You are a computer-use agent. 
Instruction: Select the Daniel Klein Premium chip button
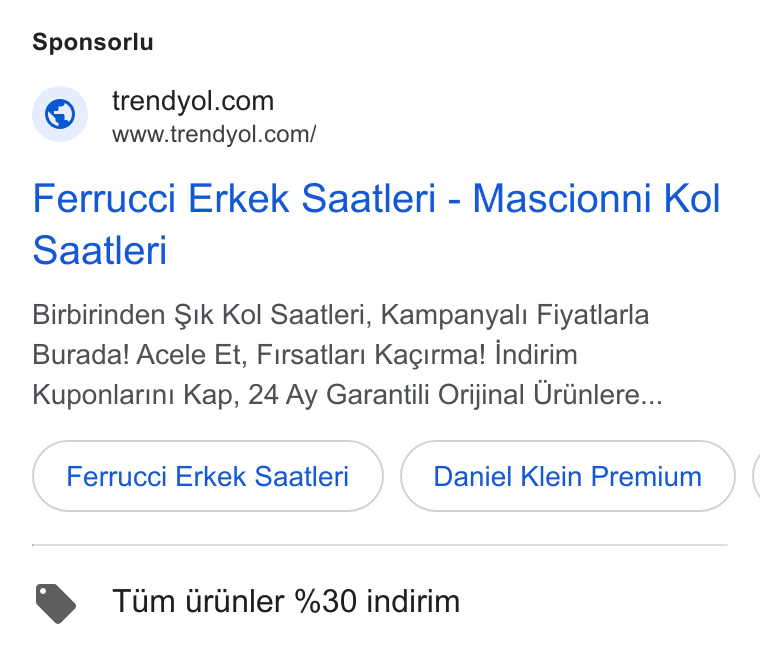pos(568,476)
